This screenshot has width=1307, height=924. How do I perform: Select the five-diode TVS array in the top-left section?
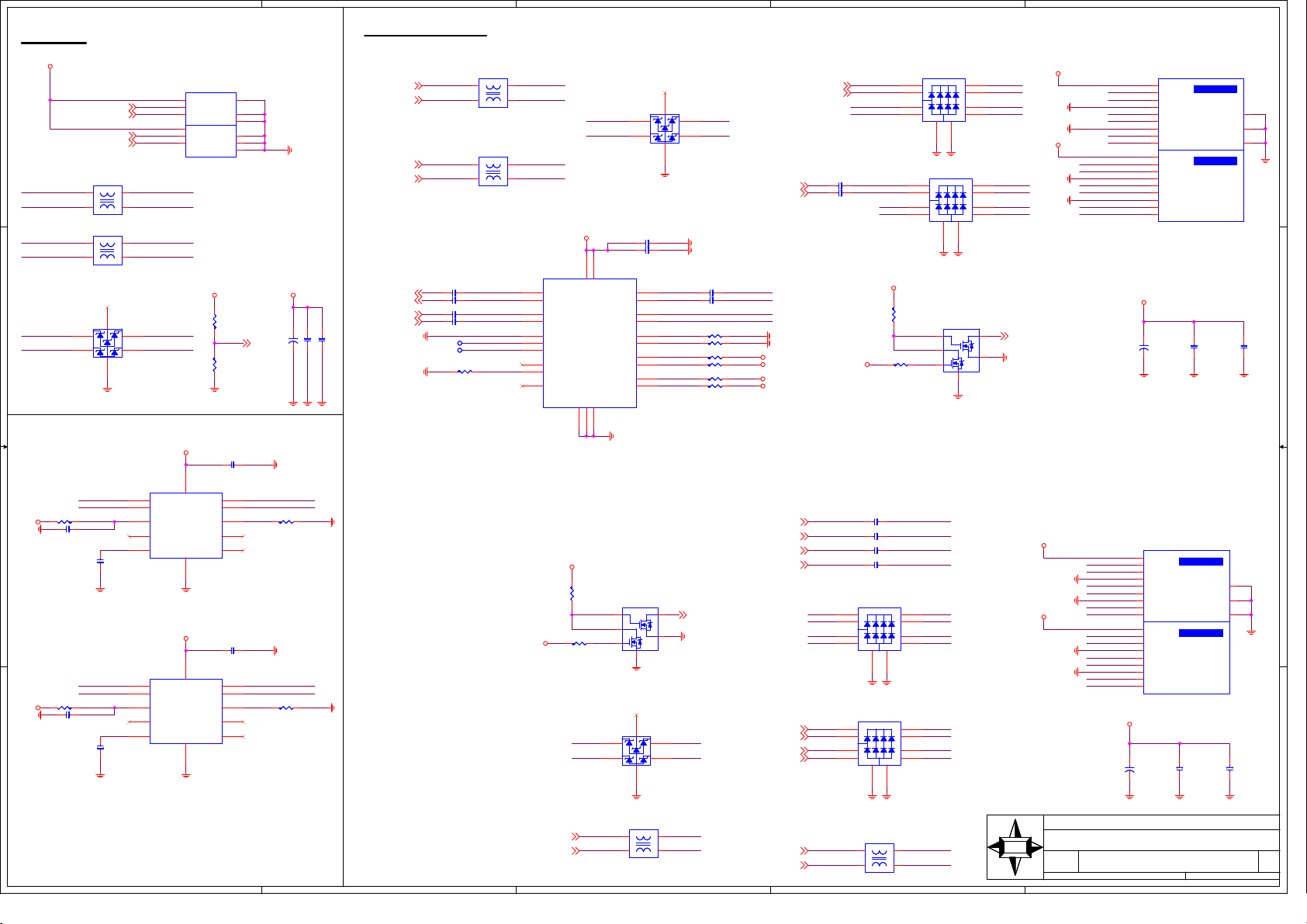[x=108, y=343]
